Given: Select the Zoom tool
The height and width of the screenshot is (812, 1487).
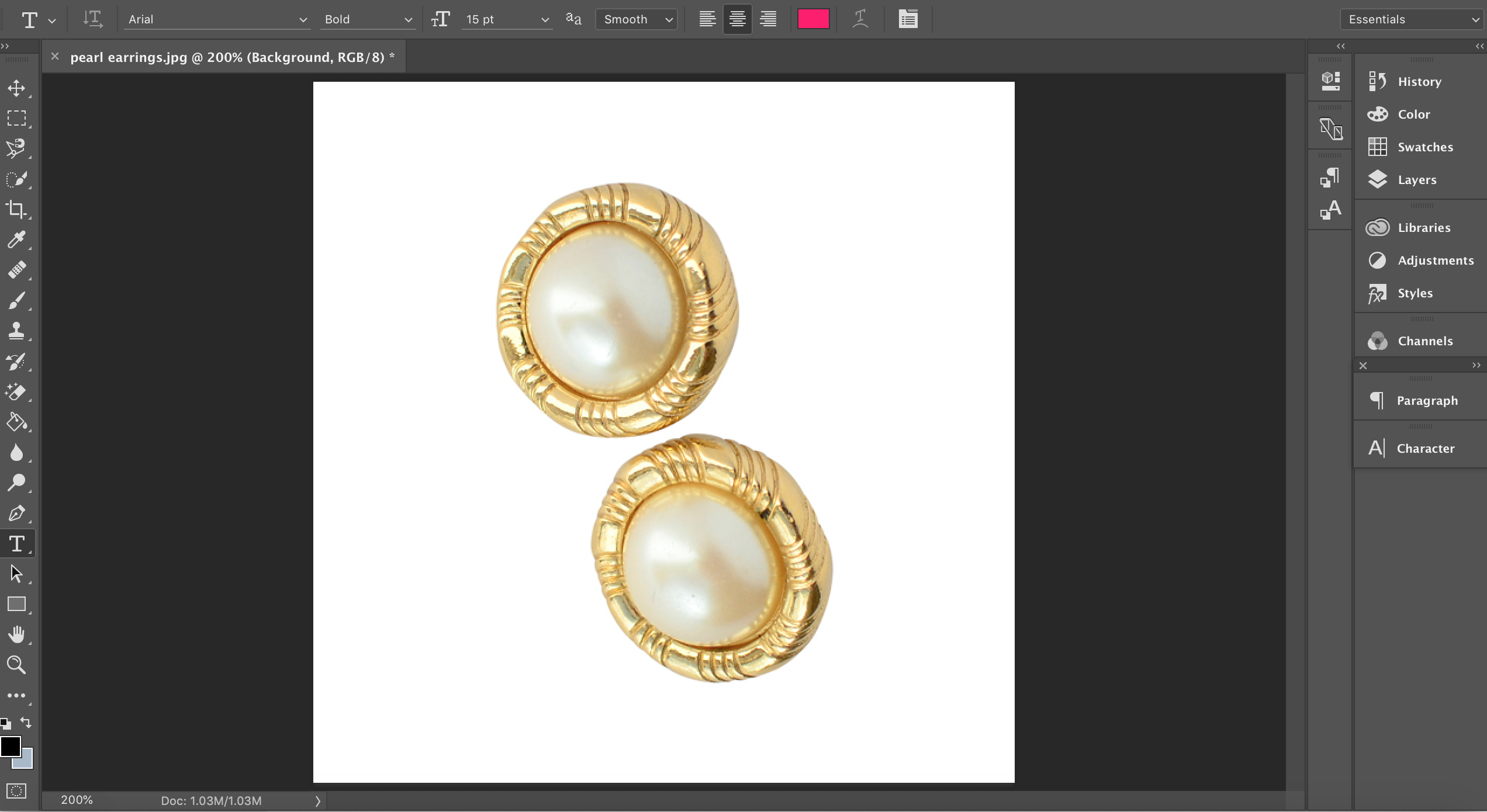Looking at the screenshot, I should (x=16, y=665).
